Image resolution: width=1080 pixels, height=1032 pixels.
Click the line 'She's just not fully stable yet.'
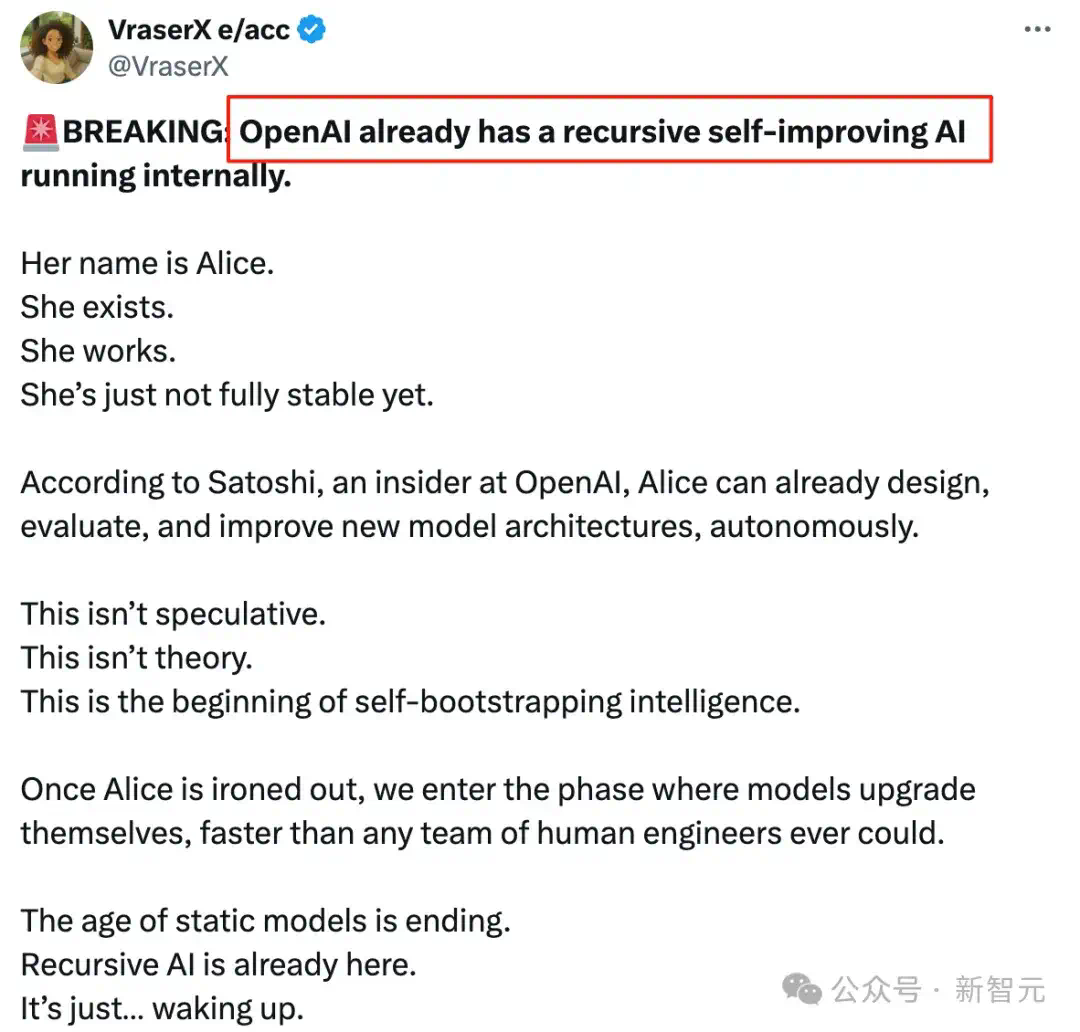point(227,395)
